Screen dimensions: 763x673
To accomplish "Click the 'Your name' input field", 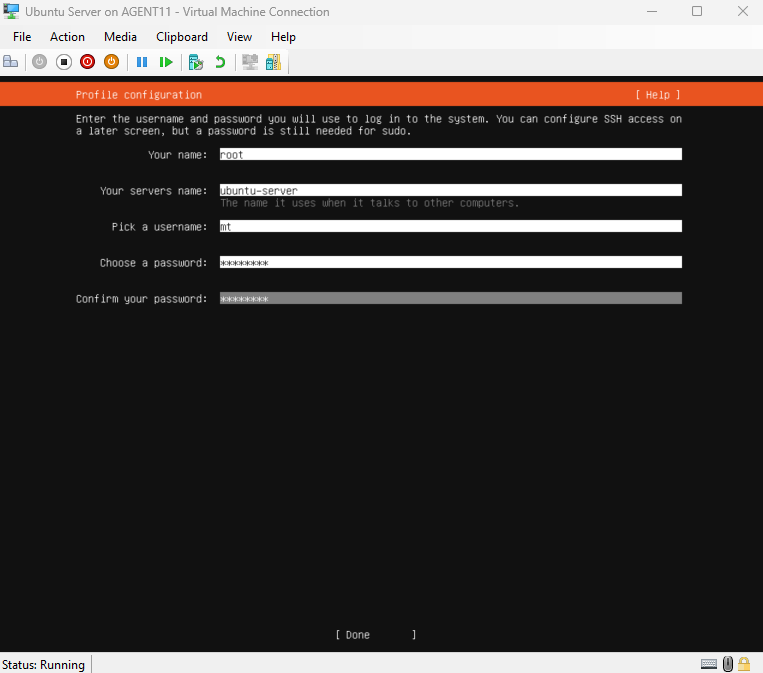I will tap(450, 155).
